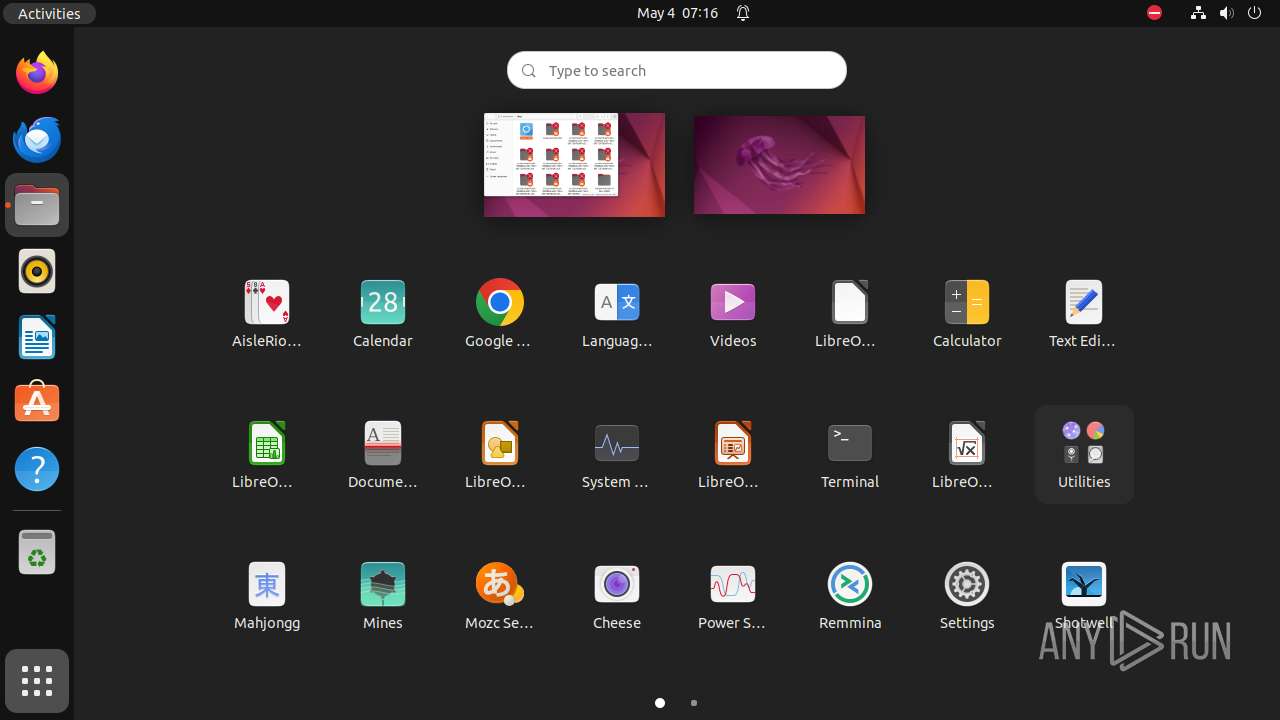Open the clock and calendar menu
Image resolution: width=1280 pixels, height=720 pixels.
pyautogui.click(x=677, y=13)
